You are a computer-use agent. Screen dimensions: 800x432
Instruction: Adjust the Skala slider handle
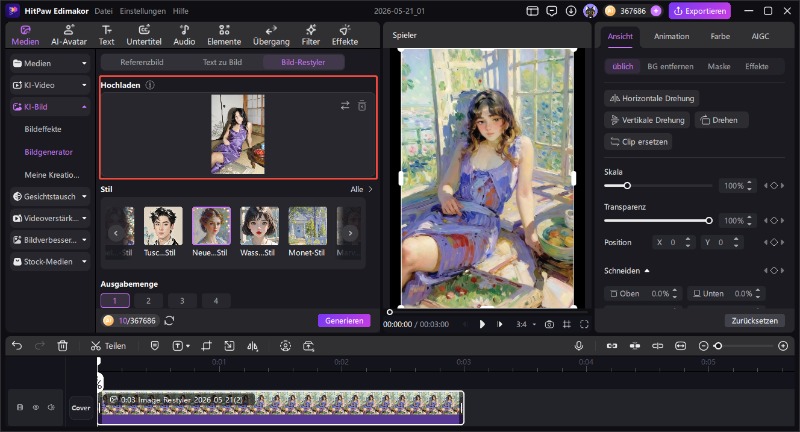pyautogui.click(x=627, y=186)
